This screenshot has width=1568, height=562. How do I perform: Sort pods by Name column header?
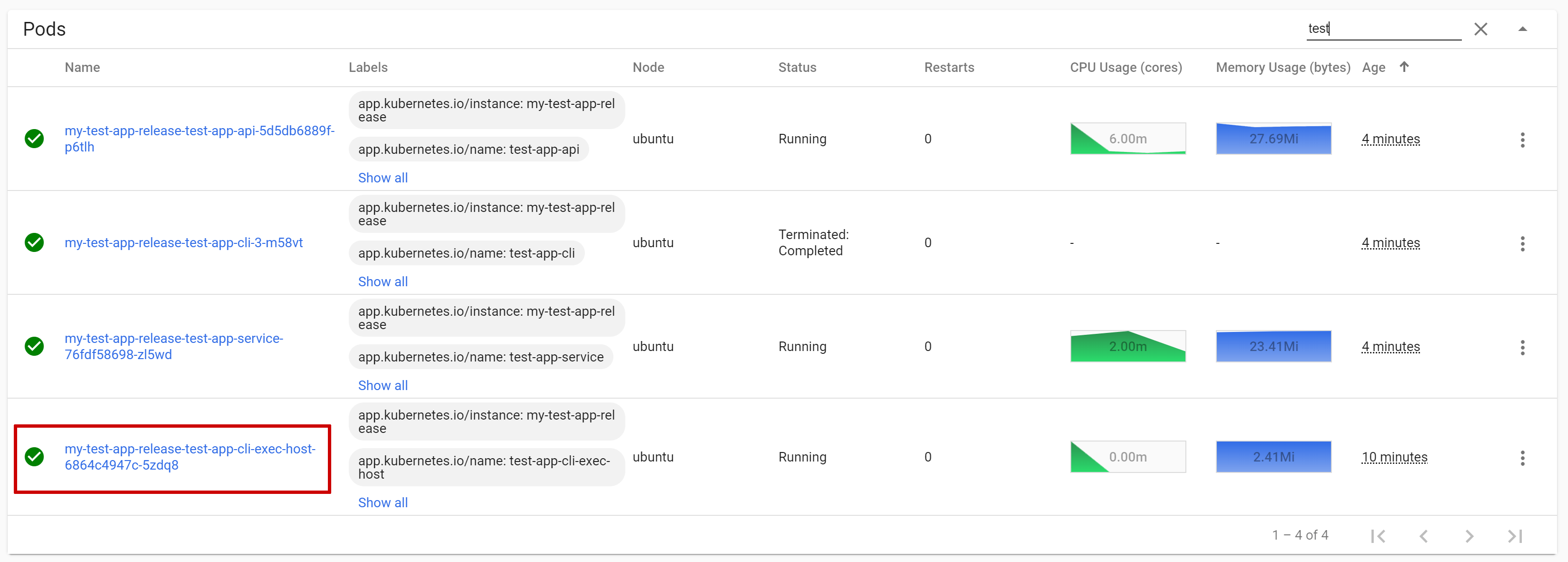coord(82,67)
